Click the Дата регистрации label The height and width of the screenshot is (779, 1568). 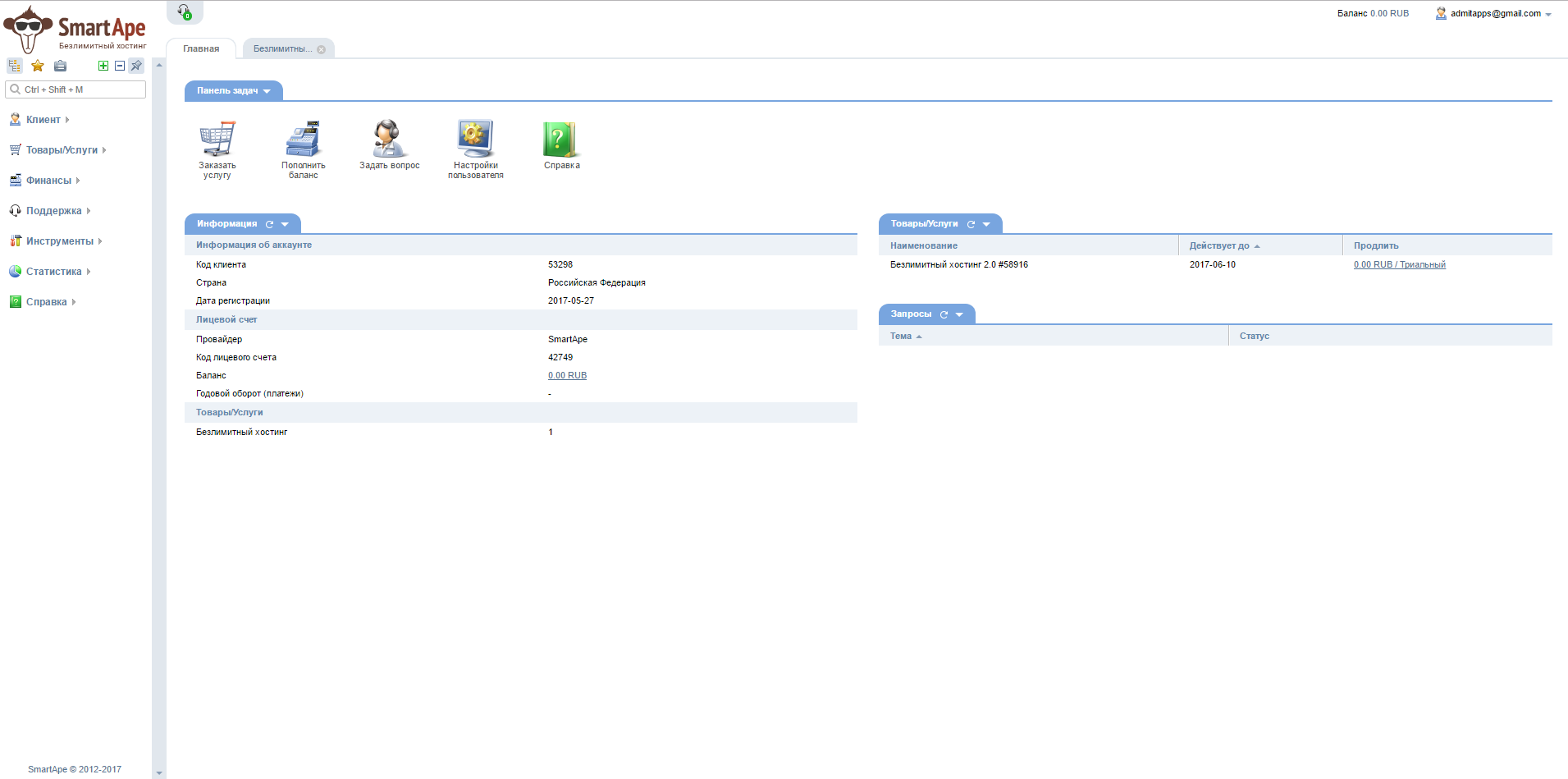233,301
